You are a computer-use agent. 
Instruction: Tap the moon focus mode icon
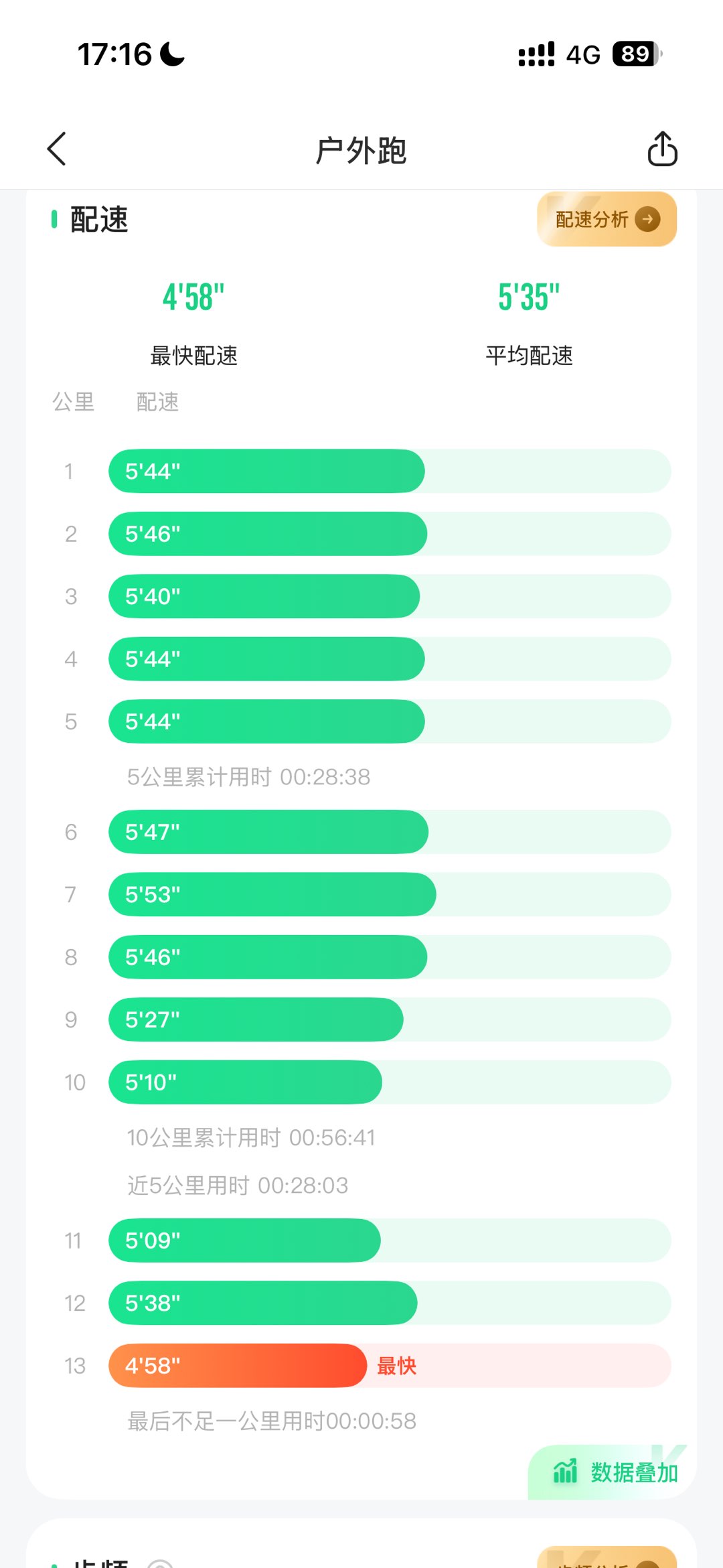173,54
